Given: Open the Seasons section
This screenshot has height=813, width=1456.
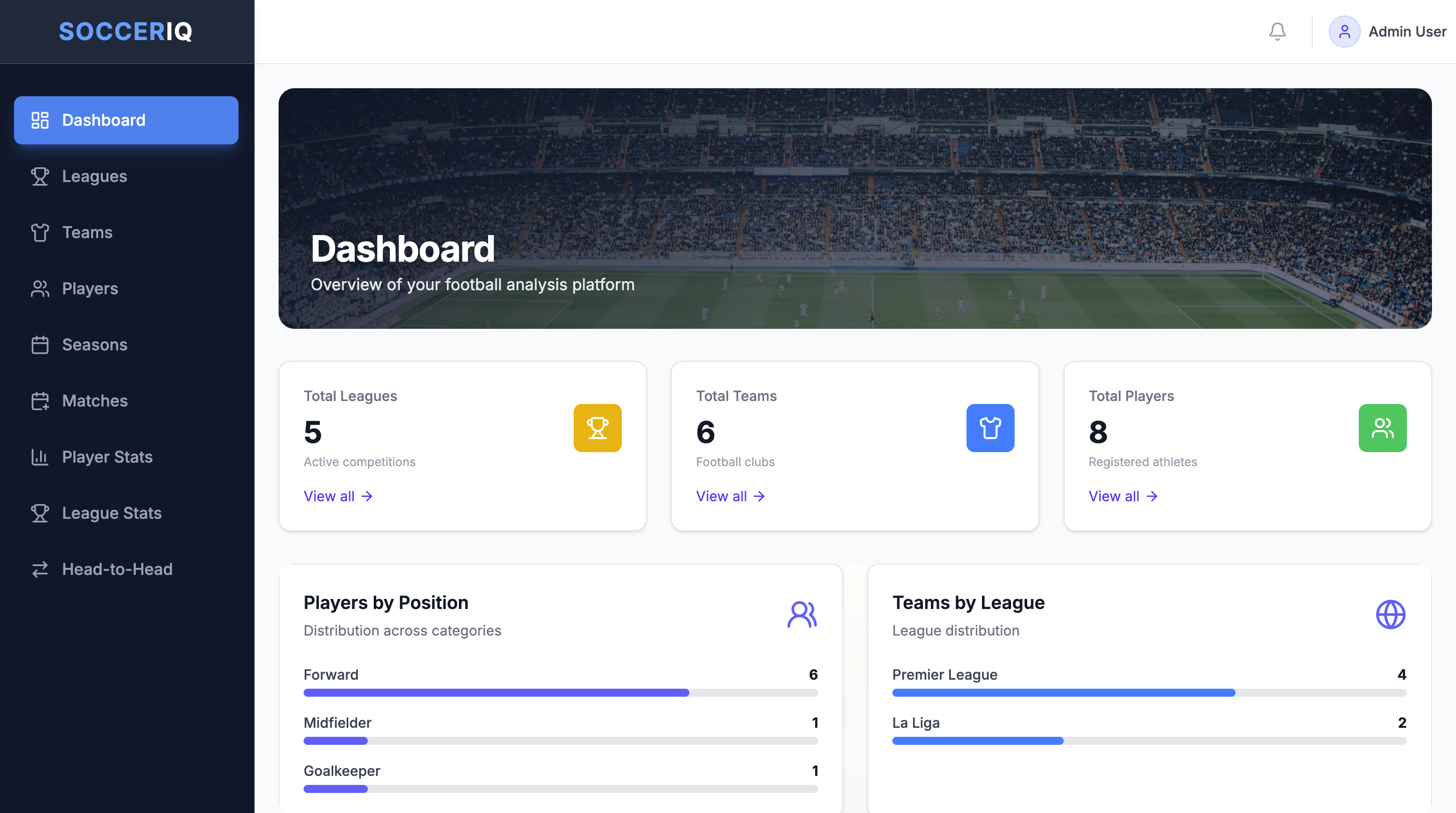Looking at the screenshot, I should click(x=94, y=345).
